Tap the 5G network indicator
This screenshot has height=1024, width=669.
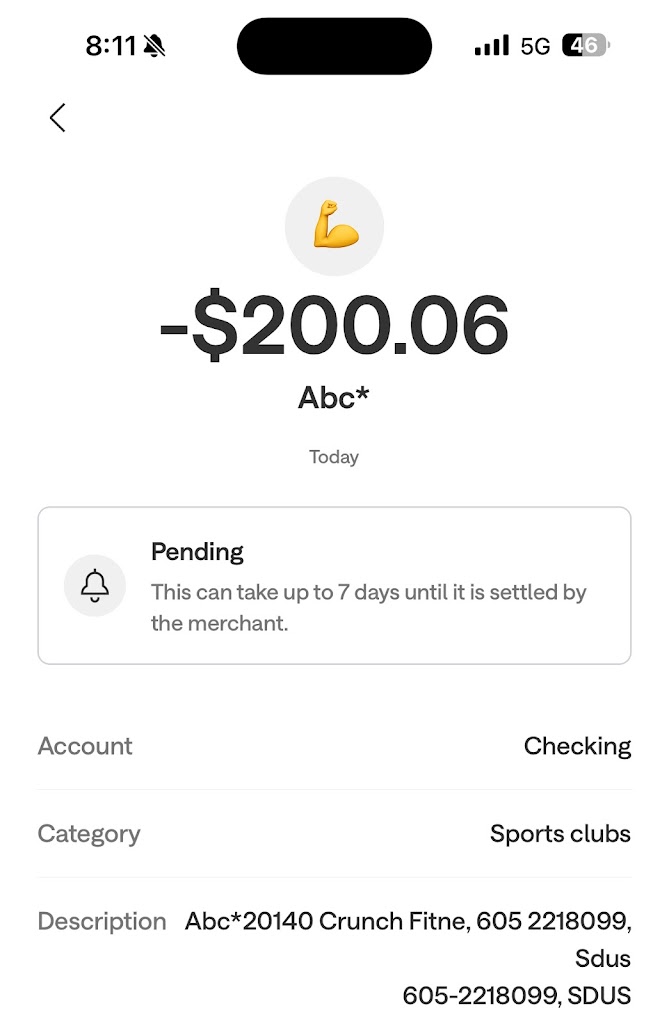(x=535, y=46)
